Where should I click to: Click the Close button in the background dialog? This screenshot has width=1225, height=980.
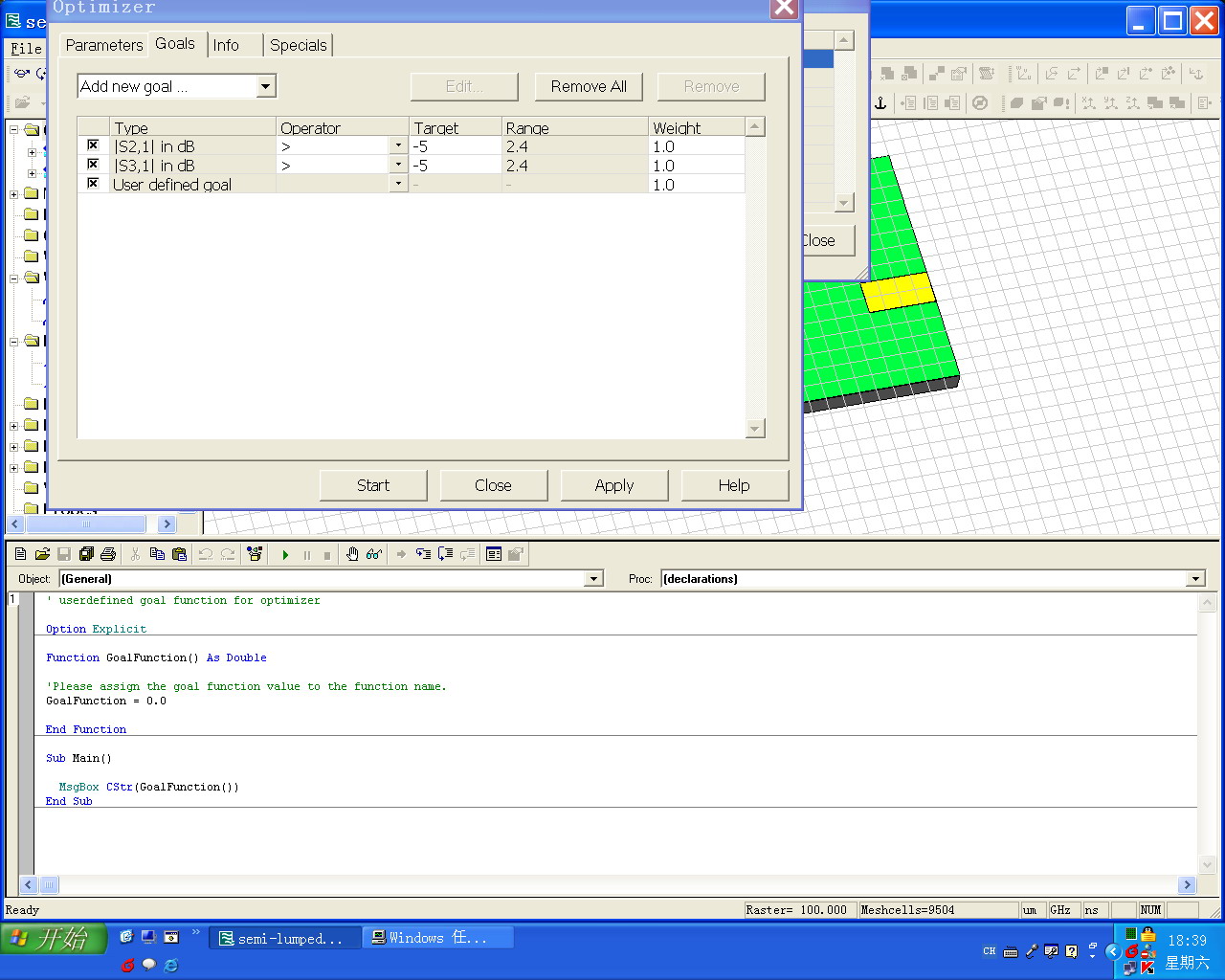pyautogui.click(x=827, y=240)
